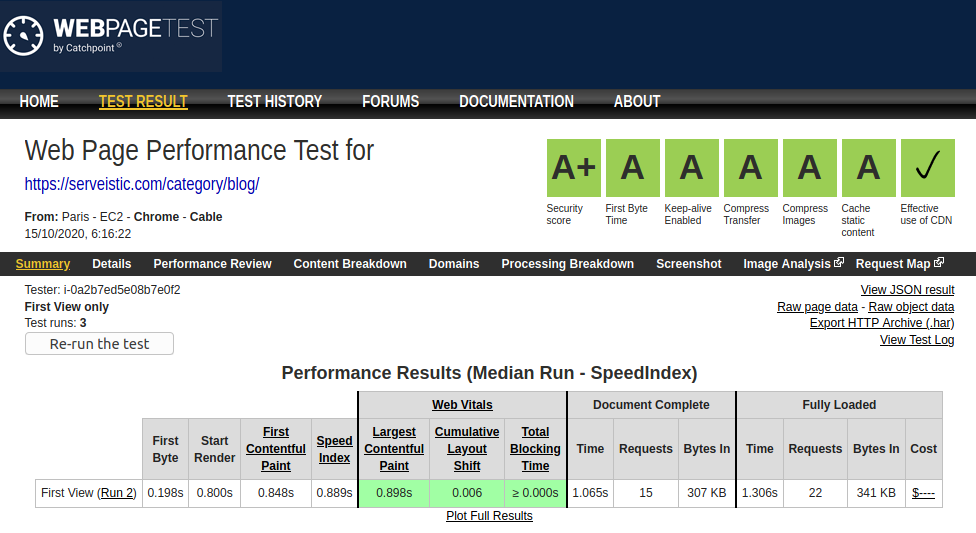Click Cumulative Layout Shift column link
This screenshot has height=533, width=976.
tap(467, 449)
